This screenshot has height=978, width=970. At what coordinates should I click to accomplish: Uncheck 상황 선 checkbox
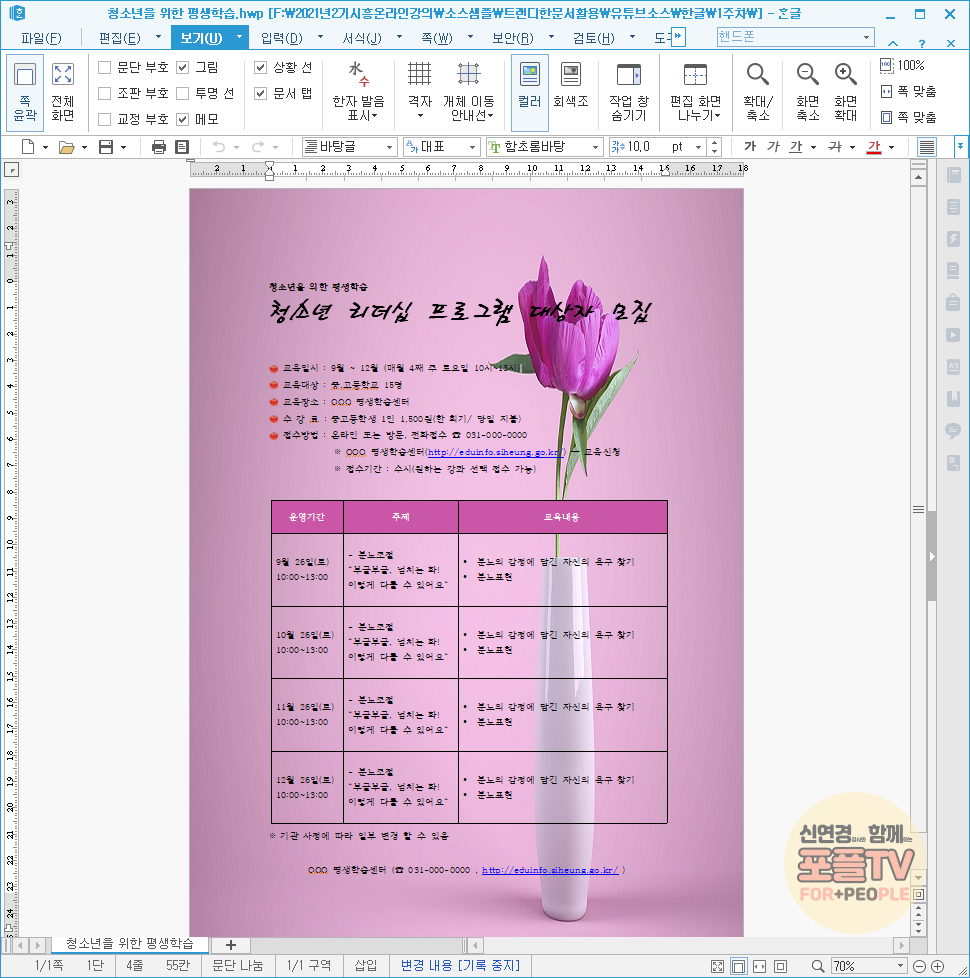tap(261, 67)
